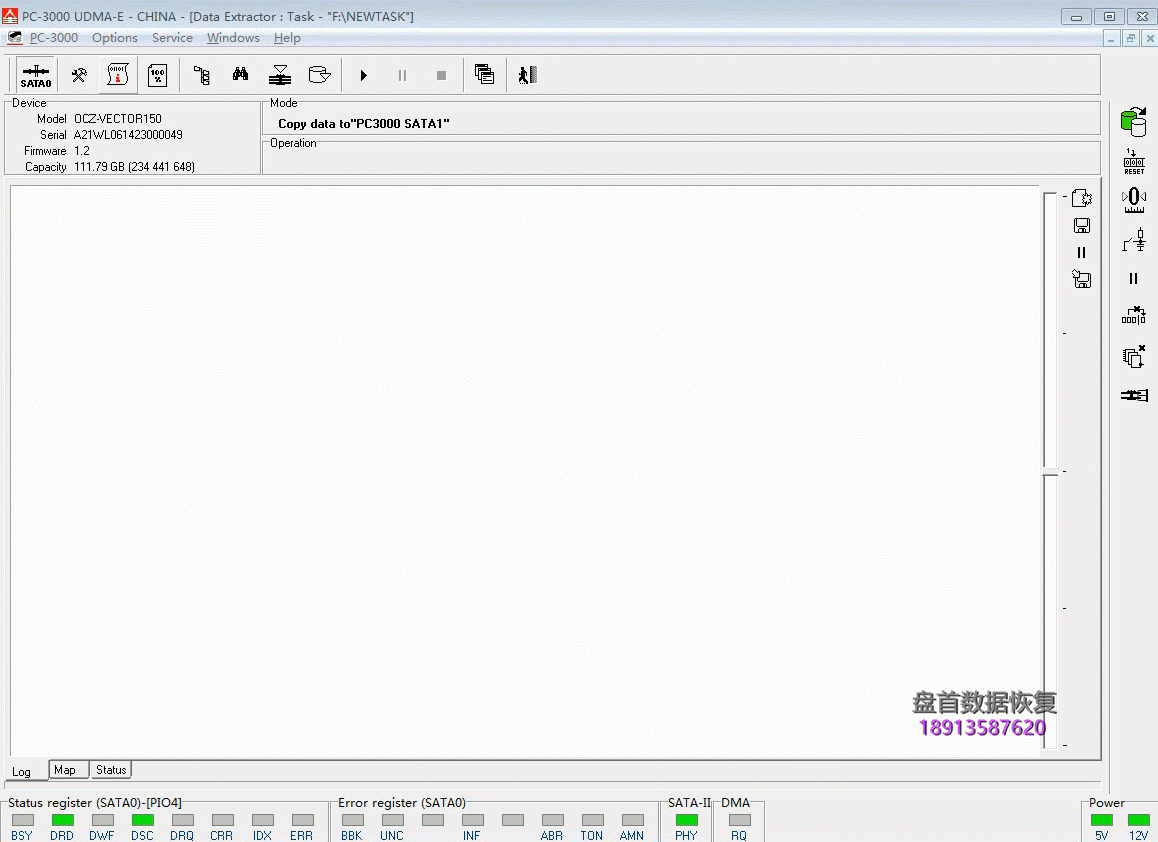Click the CRR status indicator

(x=222, y=820)
